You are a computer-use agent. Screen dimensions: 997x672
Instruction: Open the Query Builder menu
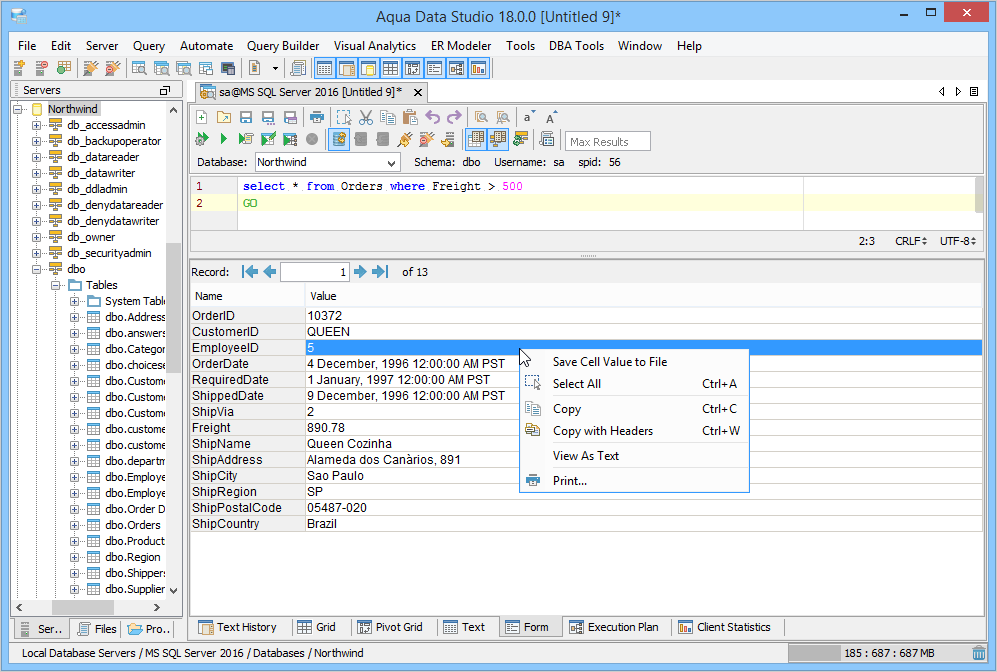(x=283, y=46)
